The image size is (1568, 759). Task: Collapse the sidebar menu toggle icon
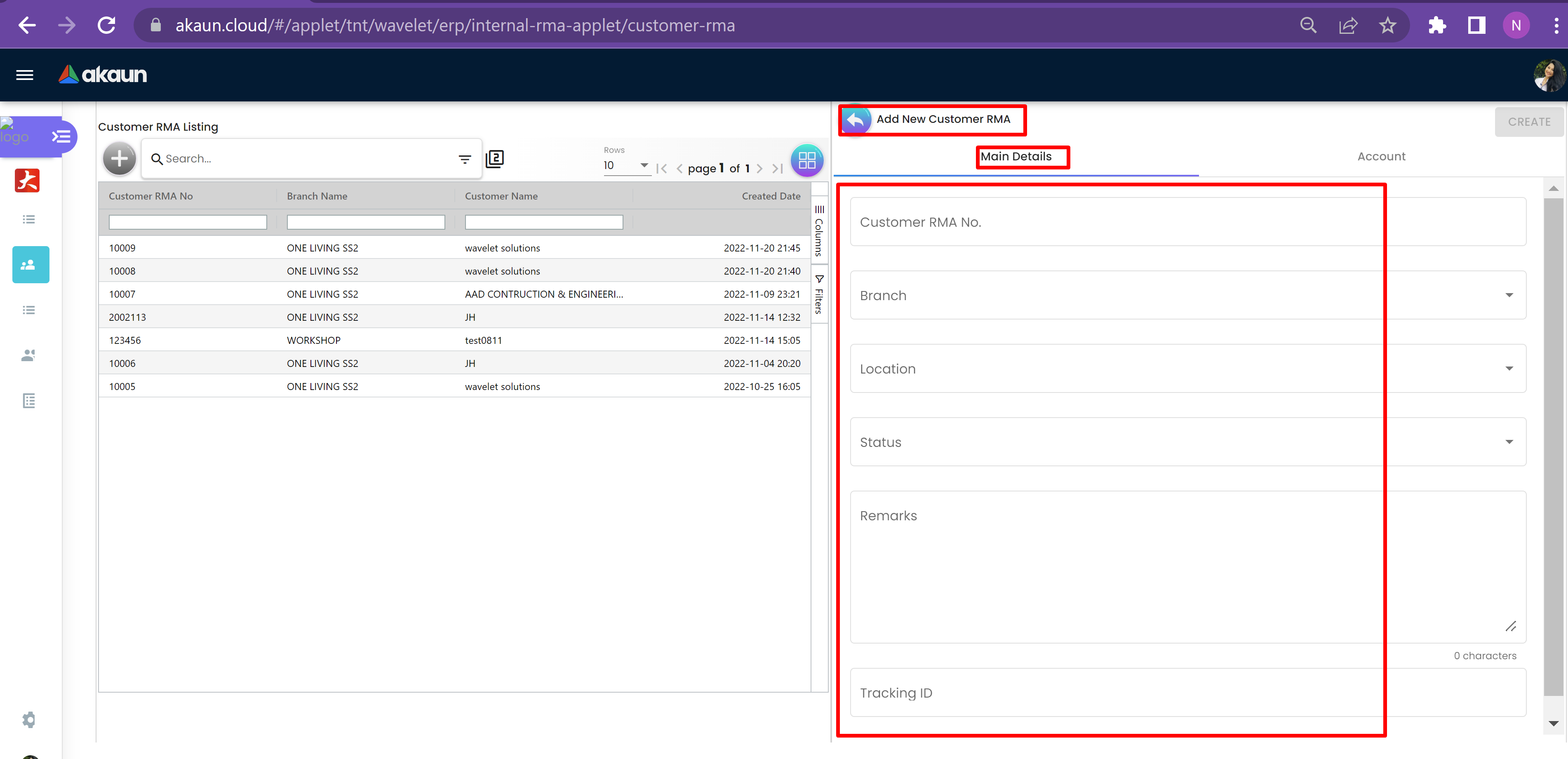point(61,136)
